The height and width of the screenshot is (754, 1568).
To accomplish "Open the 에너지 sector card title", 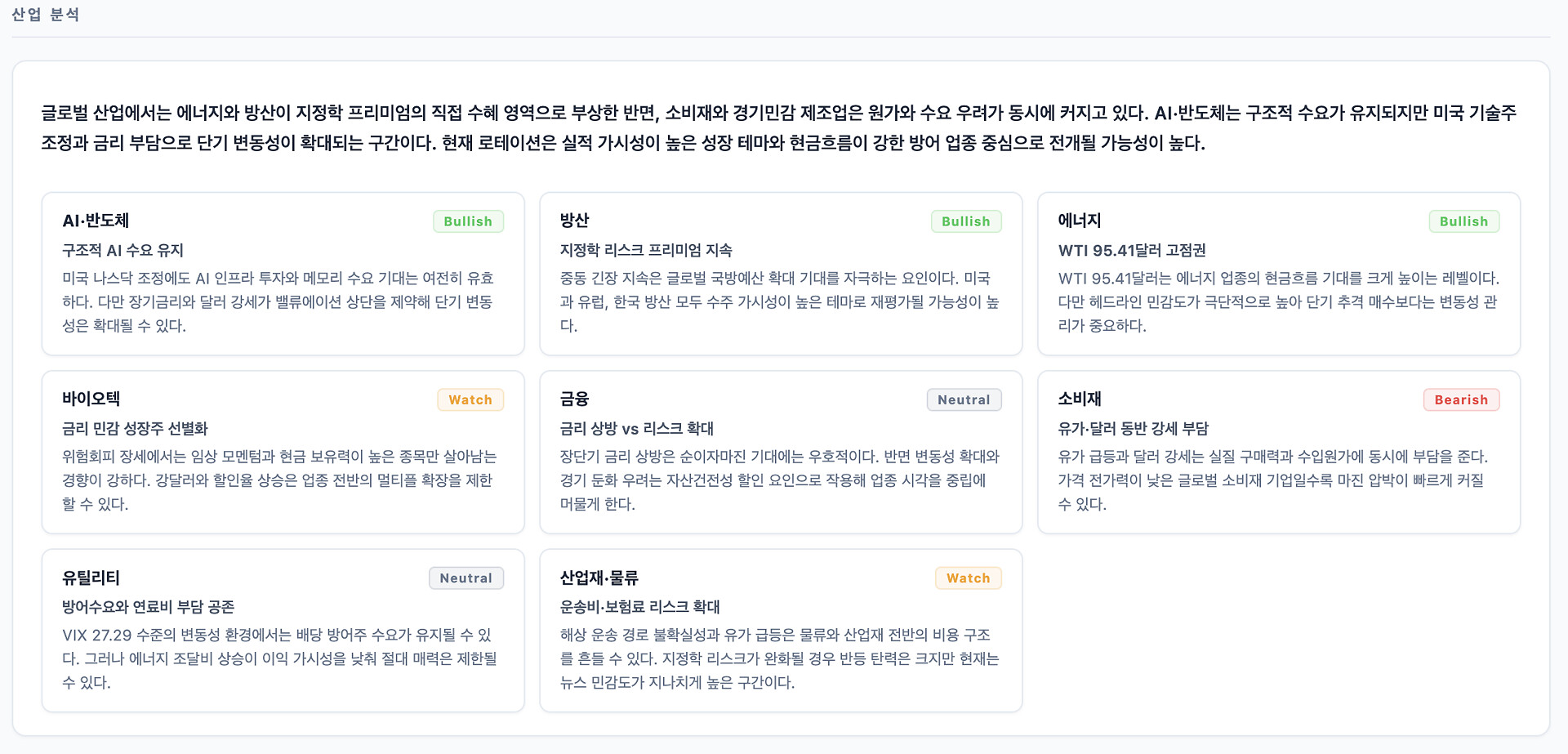I will 1080,221.
